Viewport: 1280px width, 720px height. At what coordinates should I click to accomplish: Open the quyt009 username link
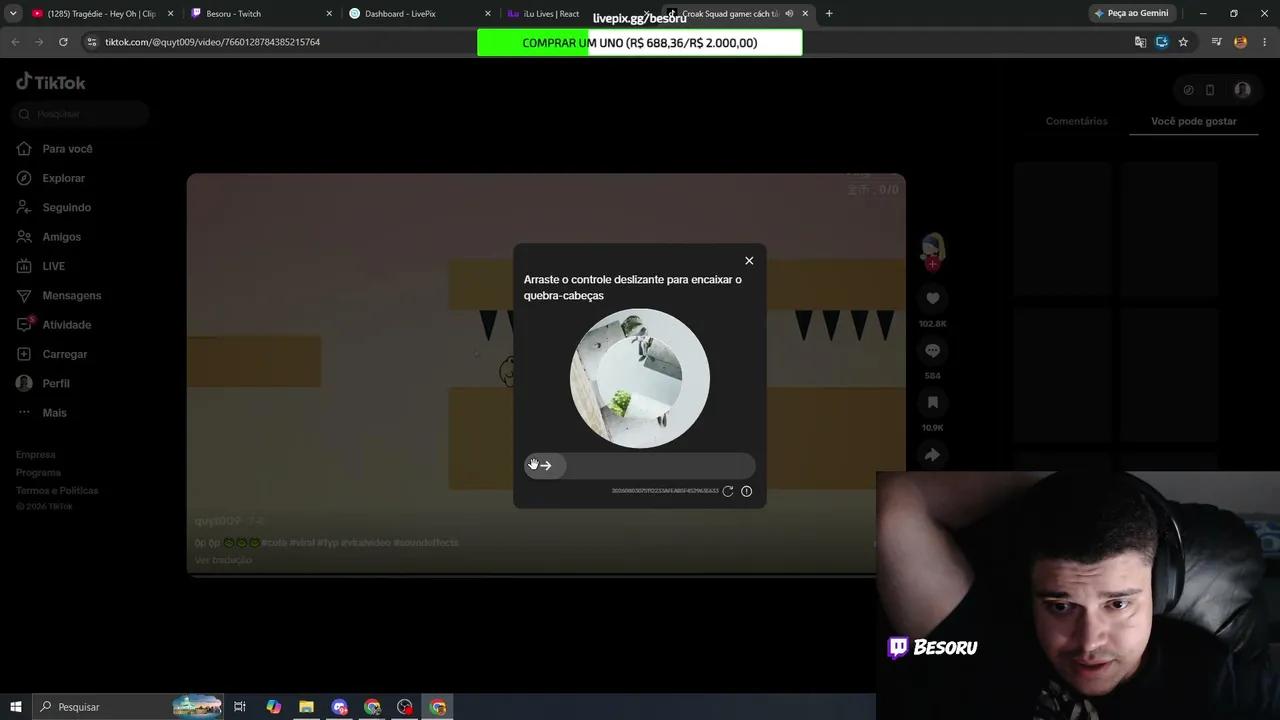click(x=218, y=521)
